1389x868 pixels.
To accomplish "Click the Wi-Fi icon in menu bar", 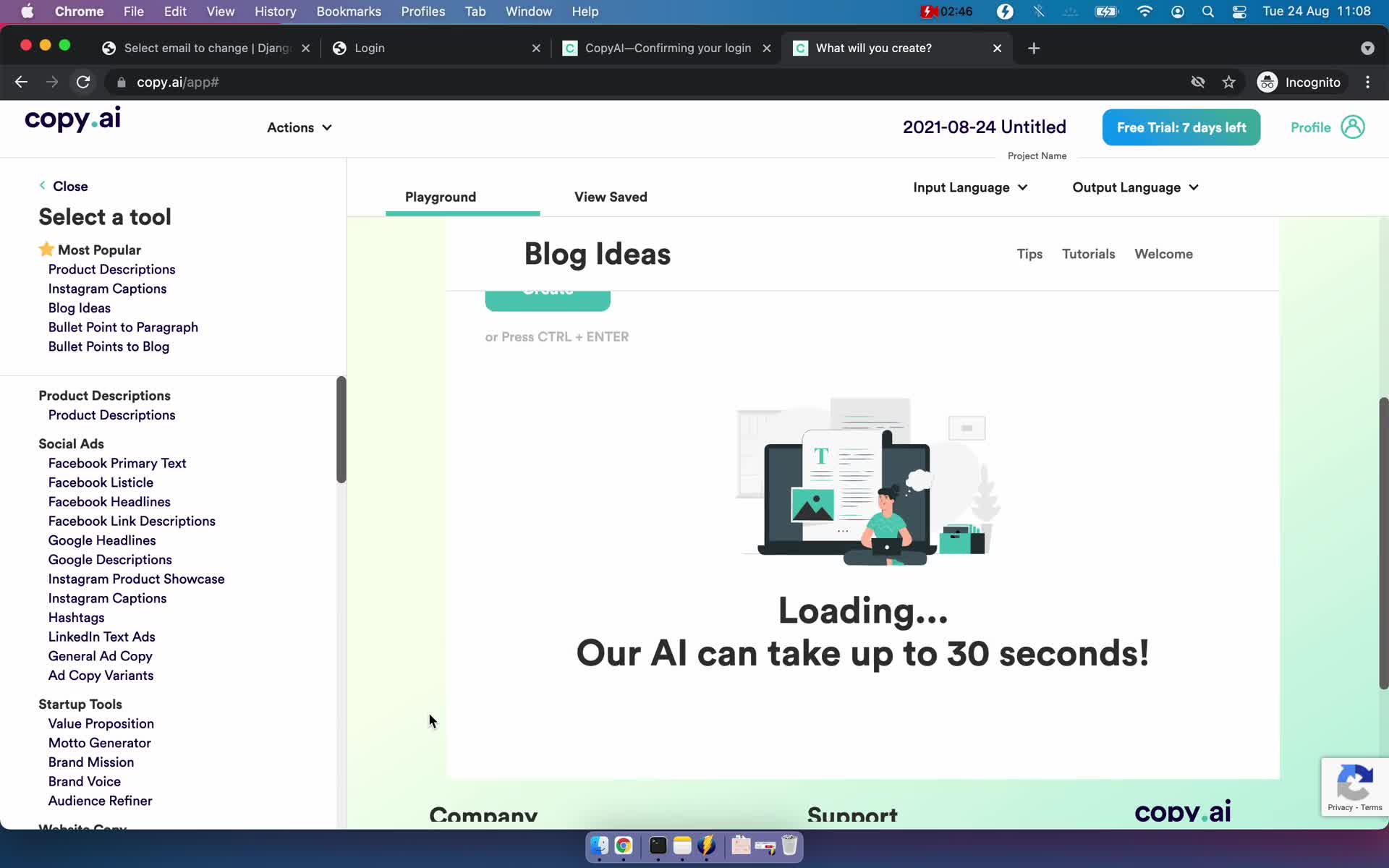I will (1144, 12).
